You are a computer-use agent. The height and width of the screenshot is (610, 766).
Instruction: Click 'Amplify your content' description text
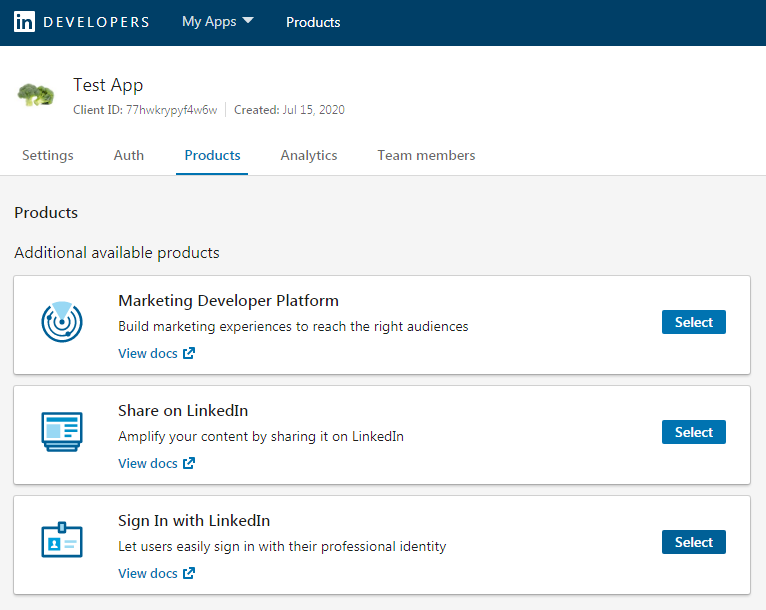(261, 436)
